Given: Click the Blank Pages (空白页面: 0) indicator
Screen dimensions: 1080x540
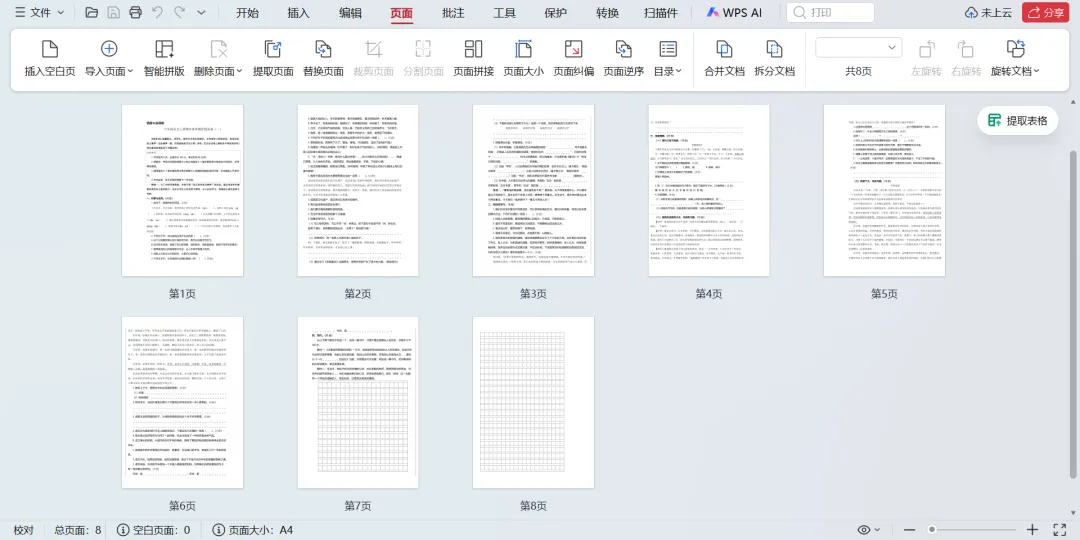Looking at the screenshot, I should 154,530.
